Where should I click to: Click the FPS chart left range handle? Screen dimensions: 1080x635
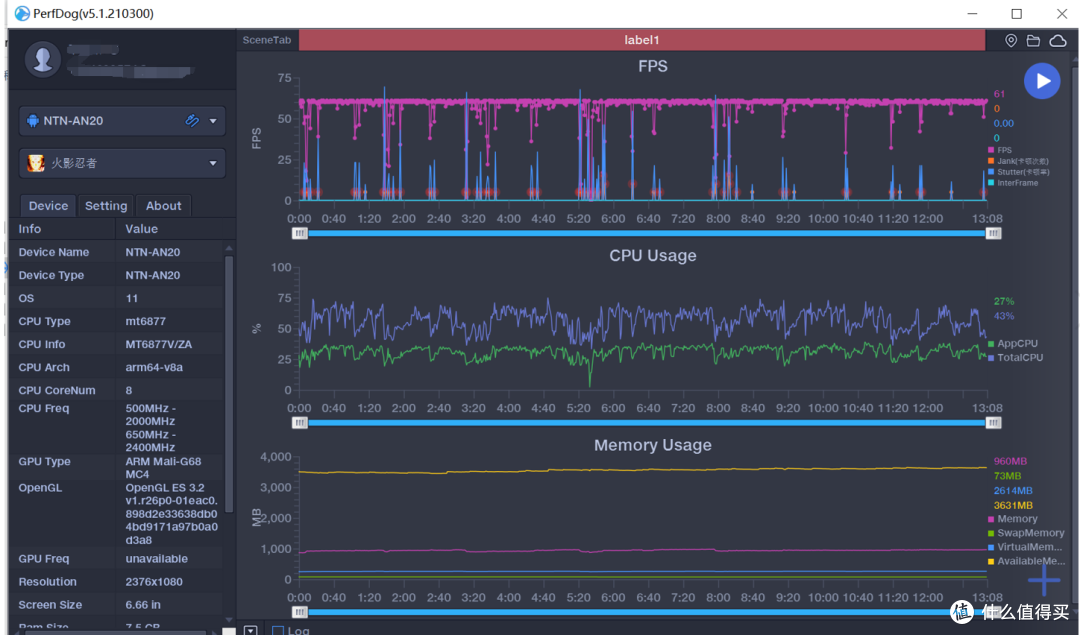[300, 233]
